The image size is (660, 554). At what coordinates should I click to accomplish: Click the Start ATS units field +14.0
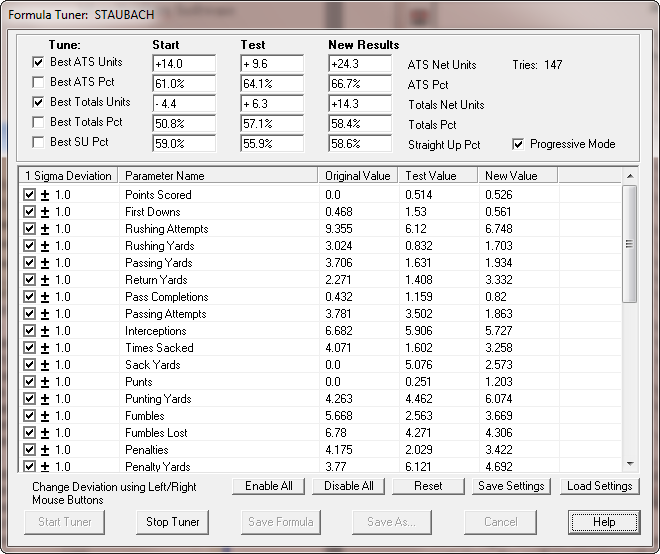pyautogui.click(x=184, y=64)
